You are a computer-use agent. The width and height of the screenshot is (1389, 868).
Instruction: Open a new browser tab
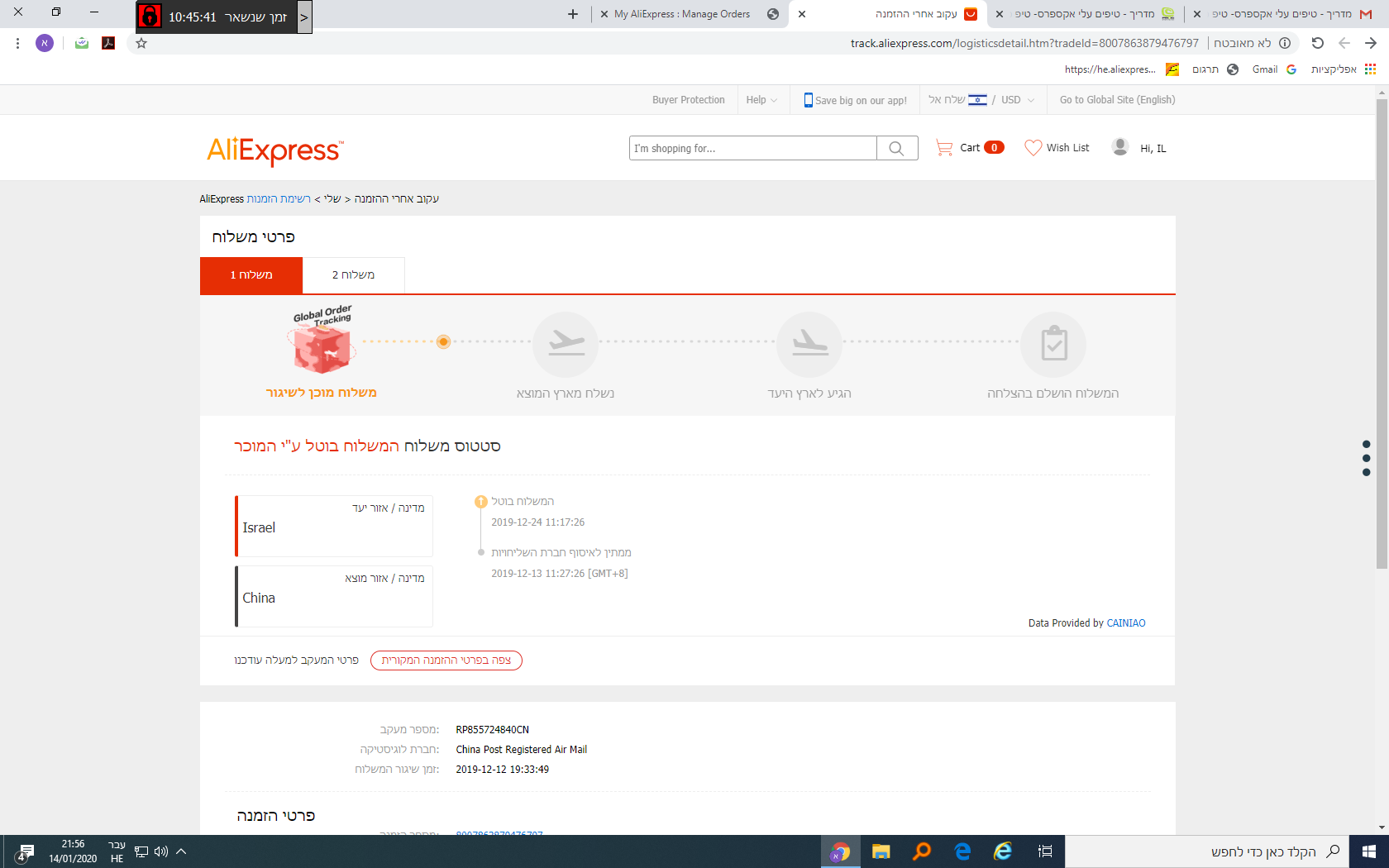click(x=573, y=14)
